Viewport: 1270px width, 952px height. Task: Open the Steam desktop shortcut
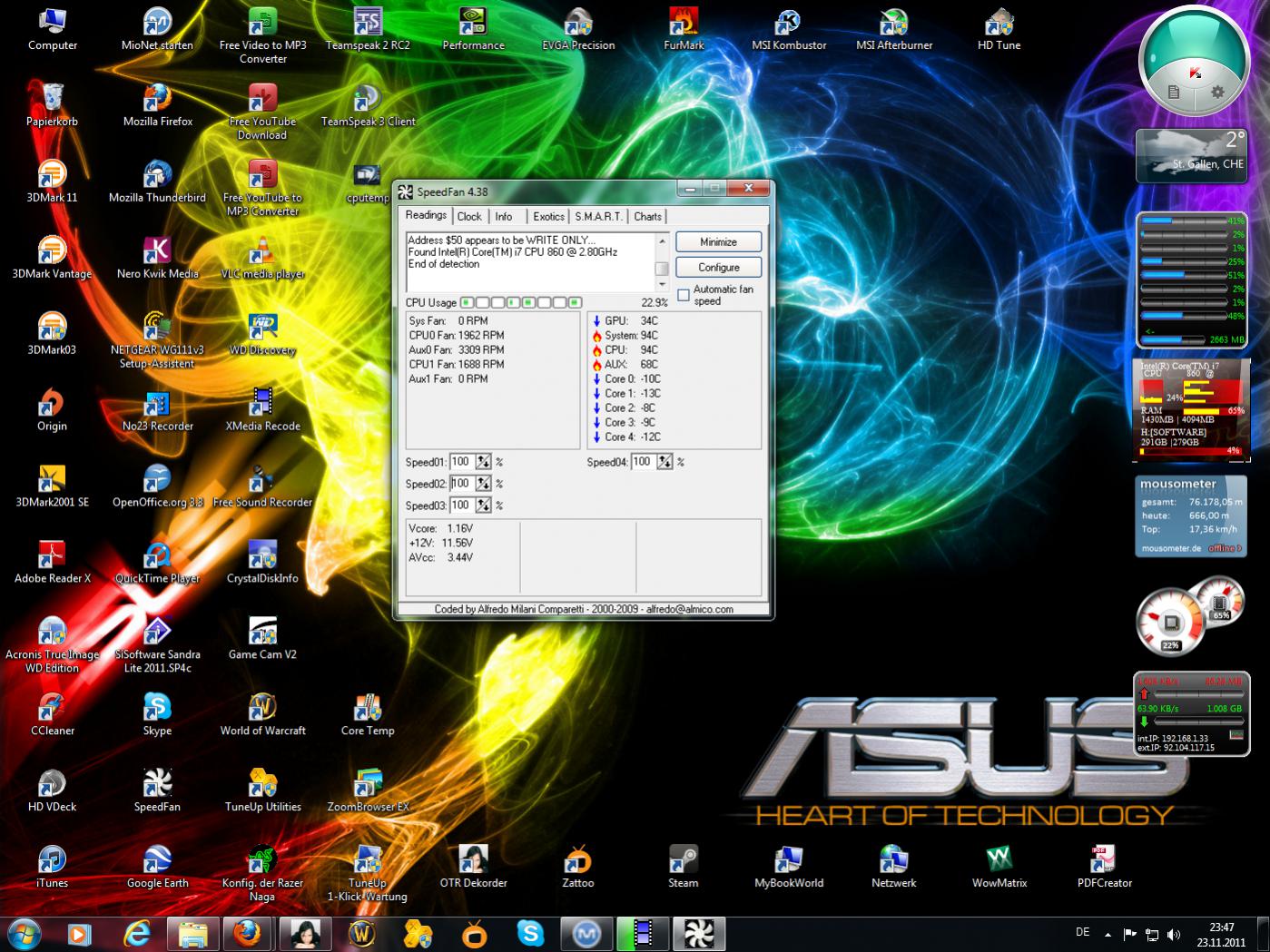[x=684, y=866]
